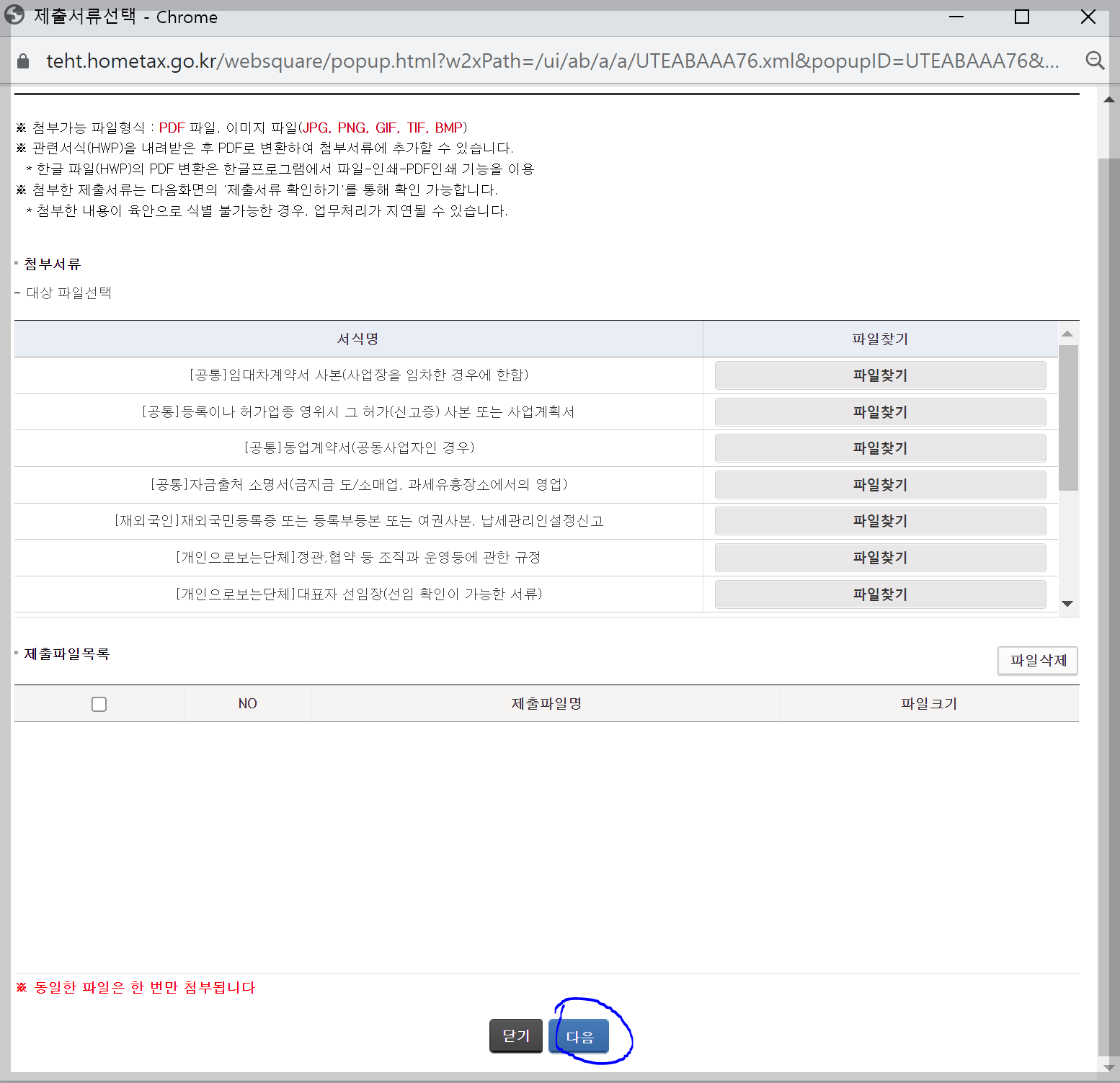
Task: Click 파일찾기 for 임대차계약서 사본 row
Action: click(x=879, y=375)
